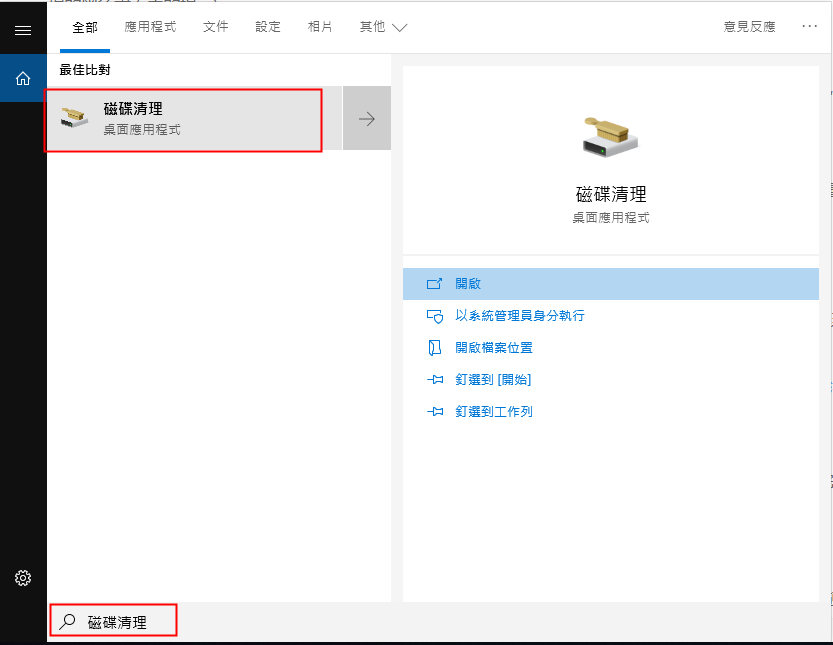833x645 pixels.
Task: Click the pin icon beside 釘選到工作列
Action: coord(435,412)
